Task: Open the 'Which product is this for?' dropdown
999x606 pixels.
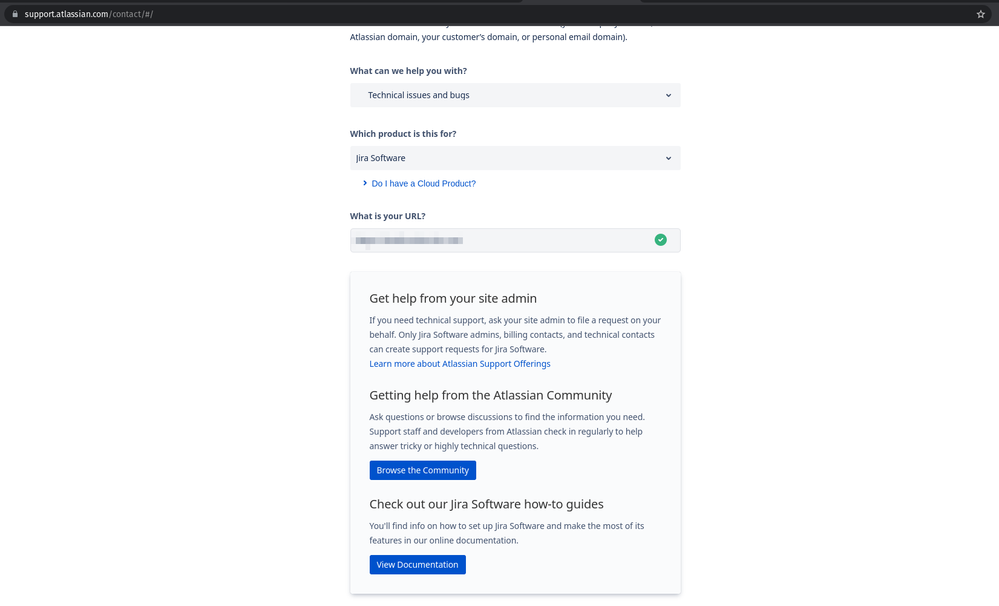Action: point(515,158)
